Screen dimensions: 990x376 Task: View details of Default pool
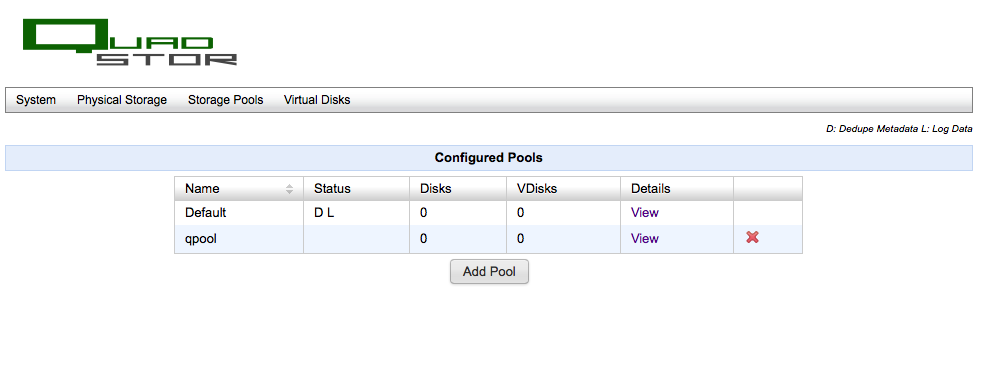(645, 213)
